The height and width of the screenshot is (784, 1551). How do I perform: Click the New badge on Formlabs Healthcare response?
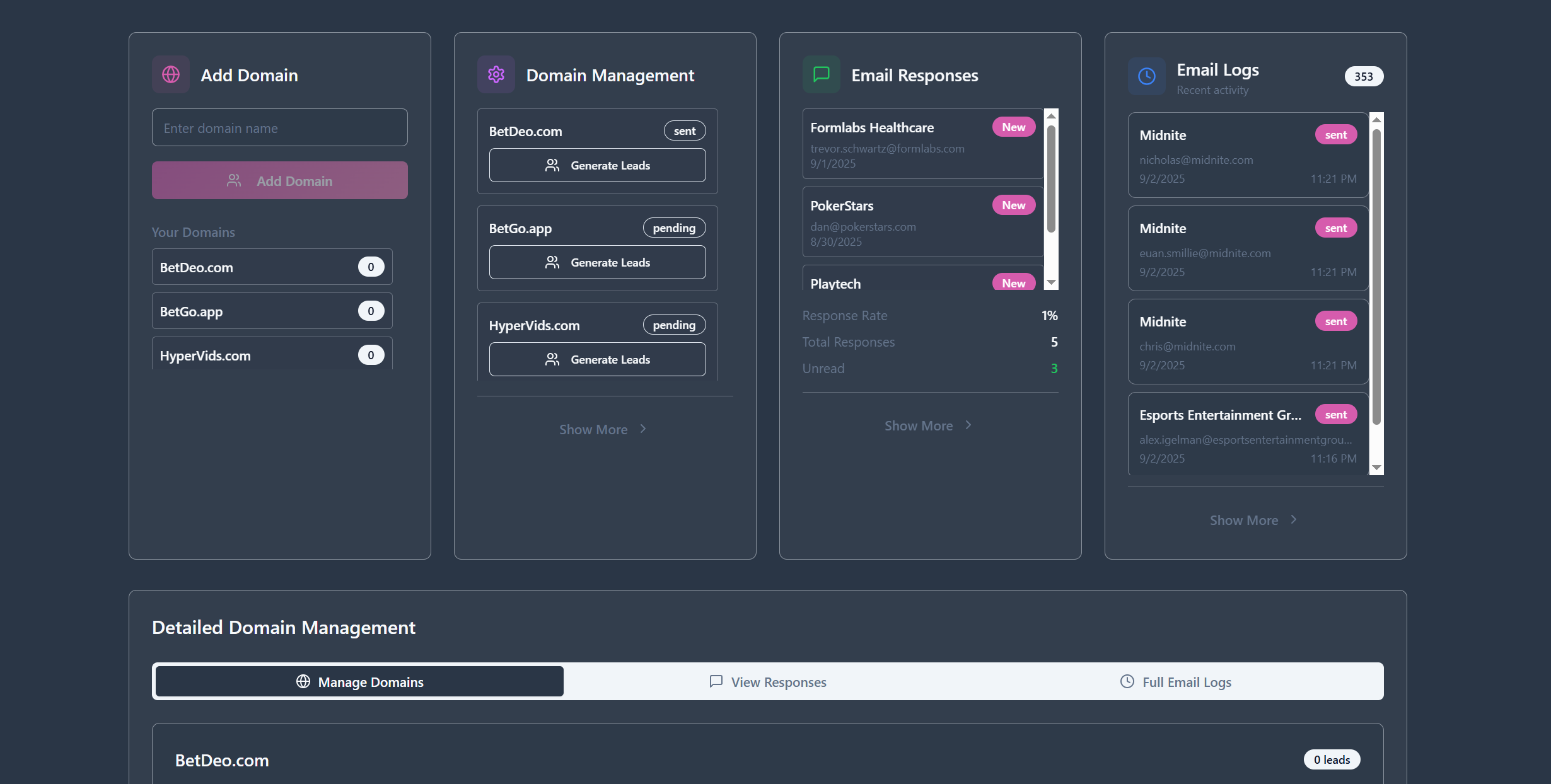point(1013,127)
